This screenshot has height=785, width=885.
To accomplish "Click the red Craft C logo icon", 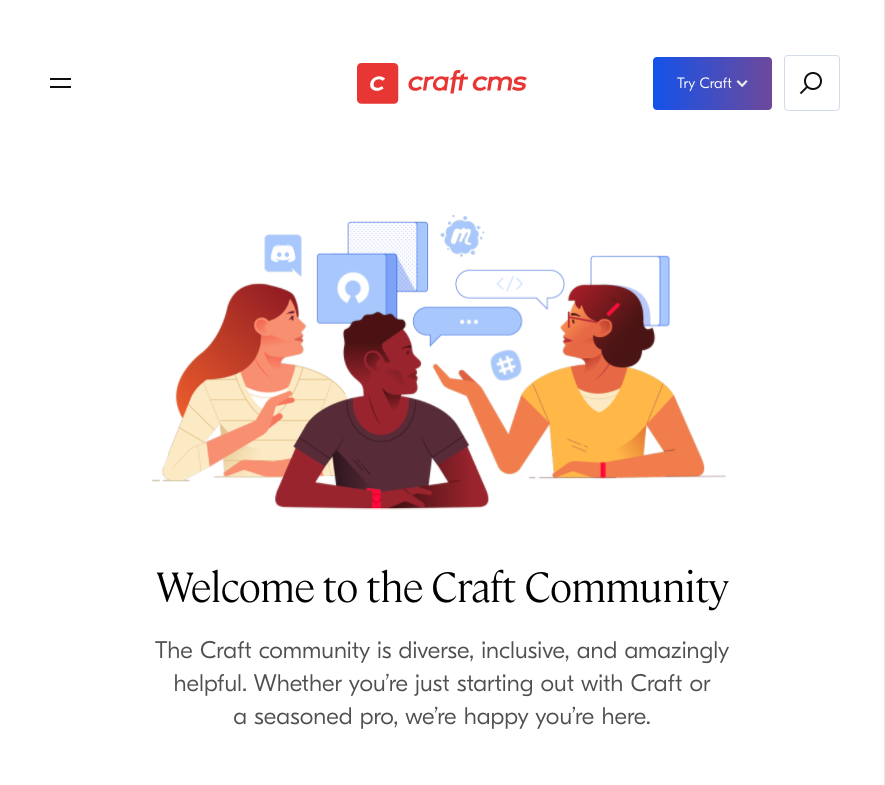I will 377,84.
